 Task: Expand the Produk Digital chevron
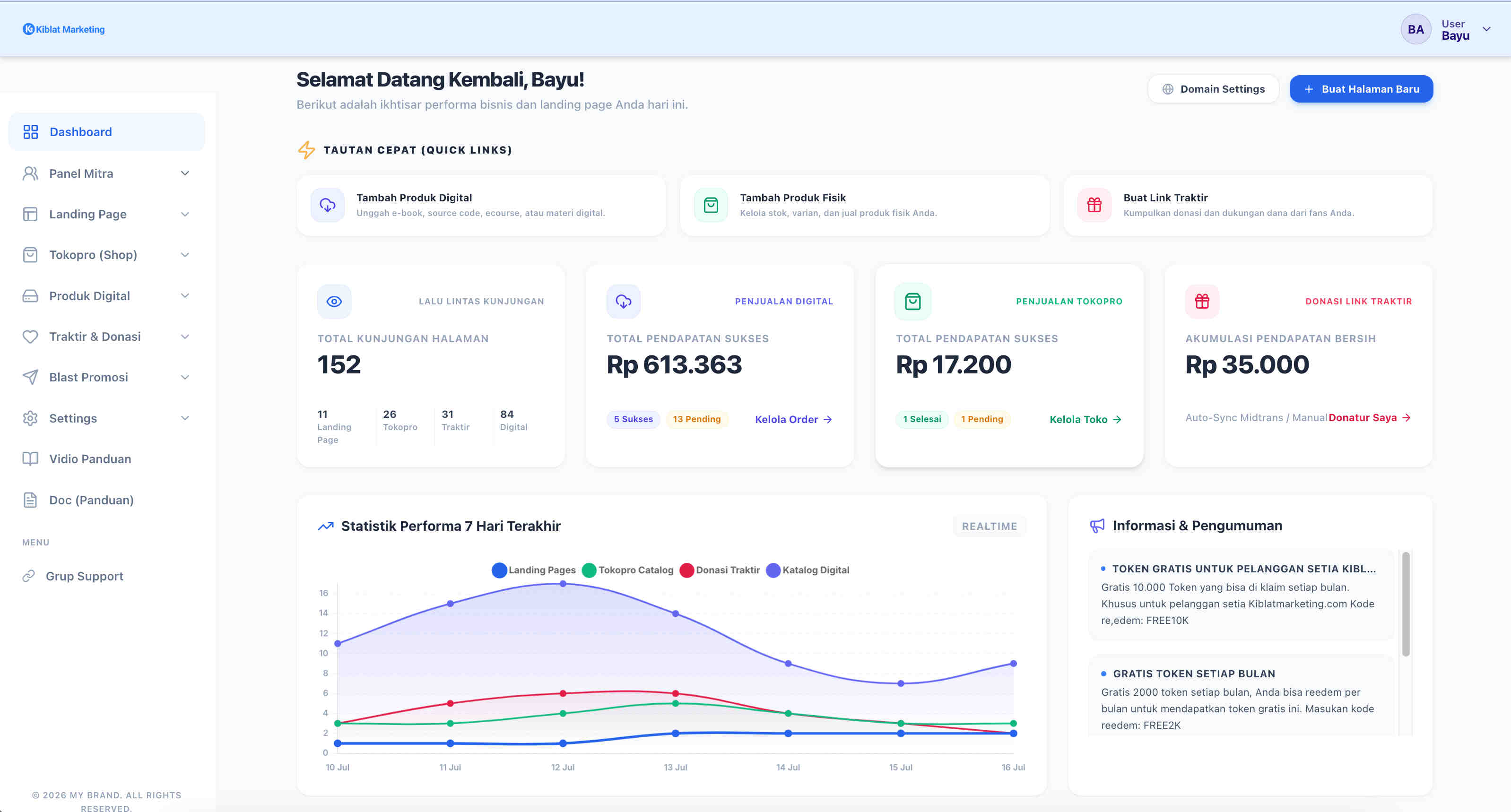coord(185,296)
